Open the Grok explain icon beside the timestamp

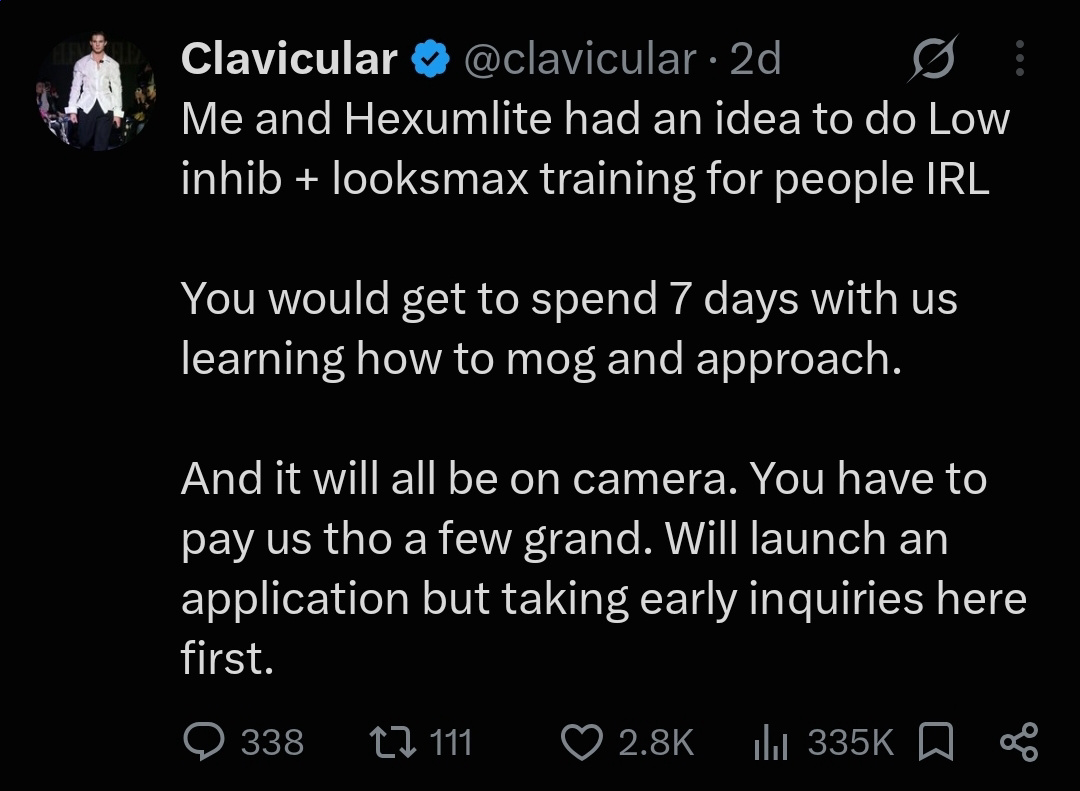933,59
